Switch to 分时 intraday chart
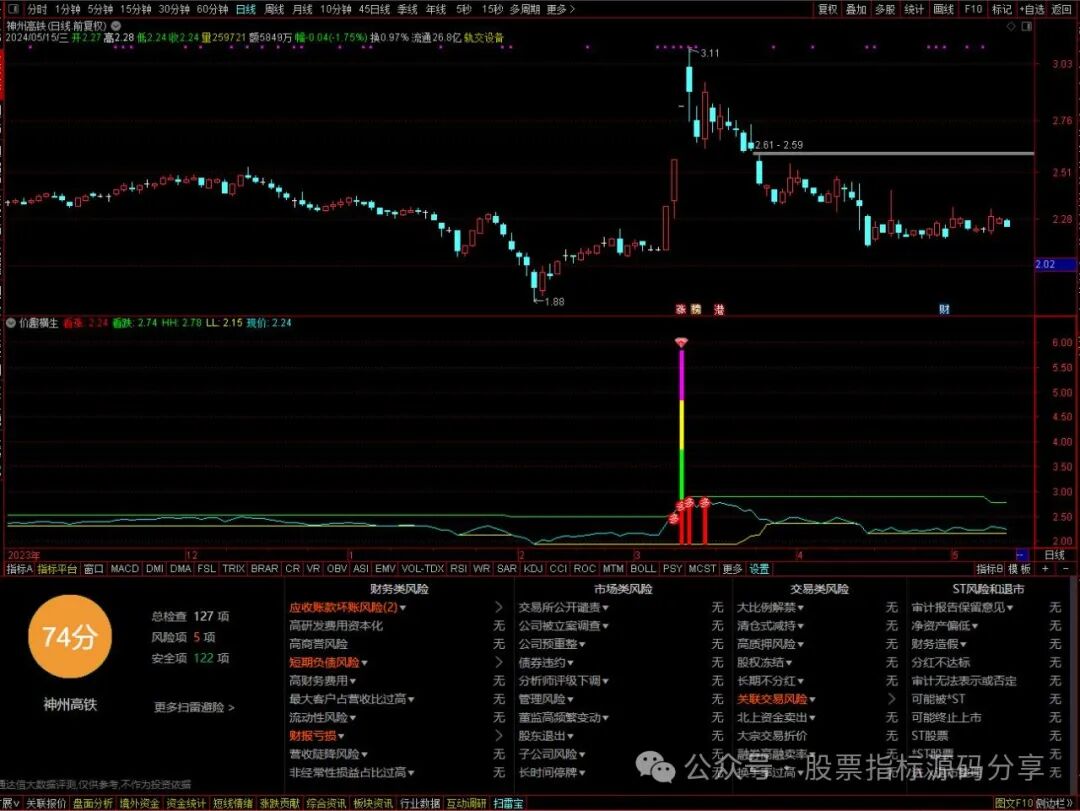Viewport: 1080px width, 811px height. (x=37, y=9)
